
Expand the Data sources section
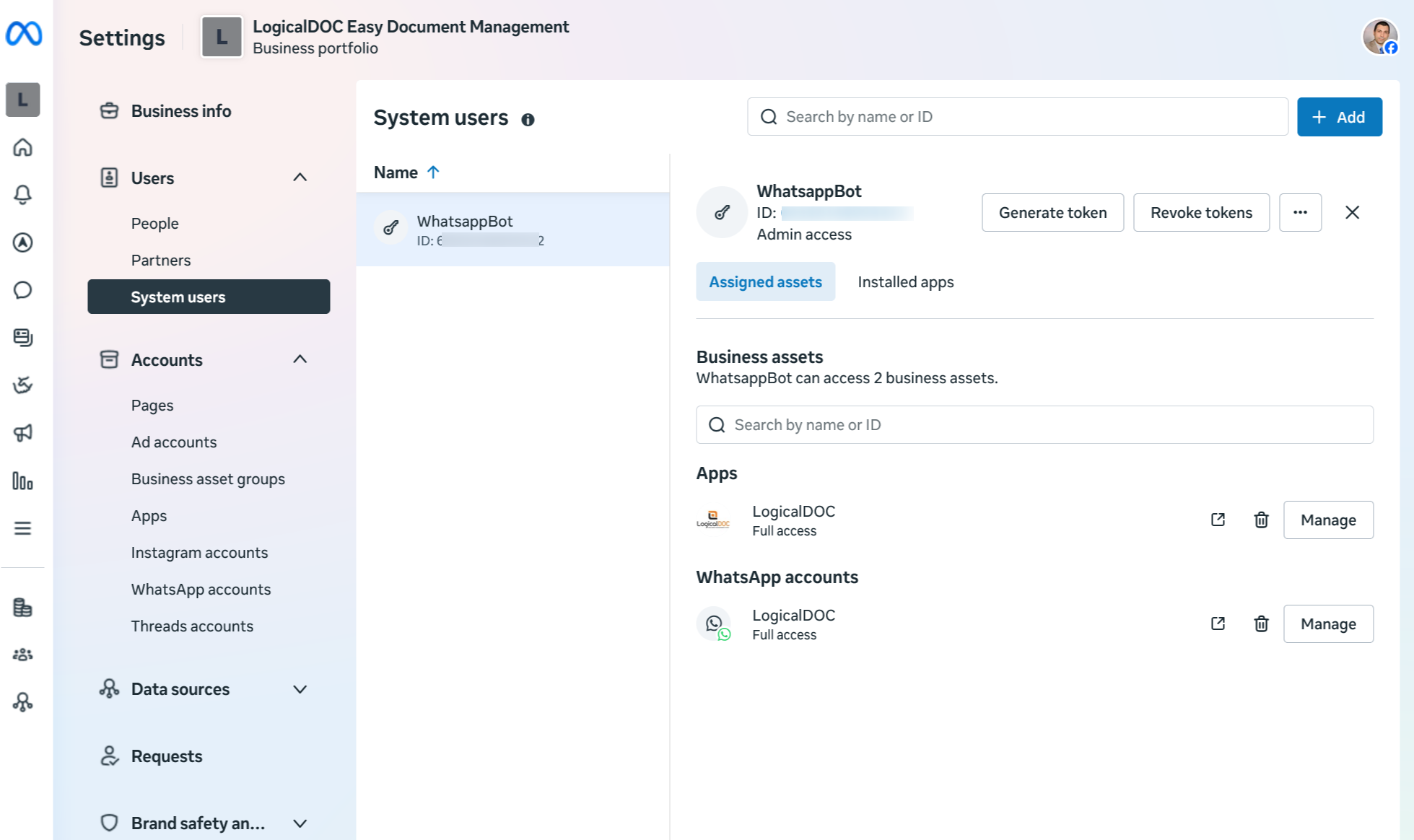(x=300, y=689)
